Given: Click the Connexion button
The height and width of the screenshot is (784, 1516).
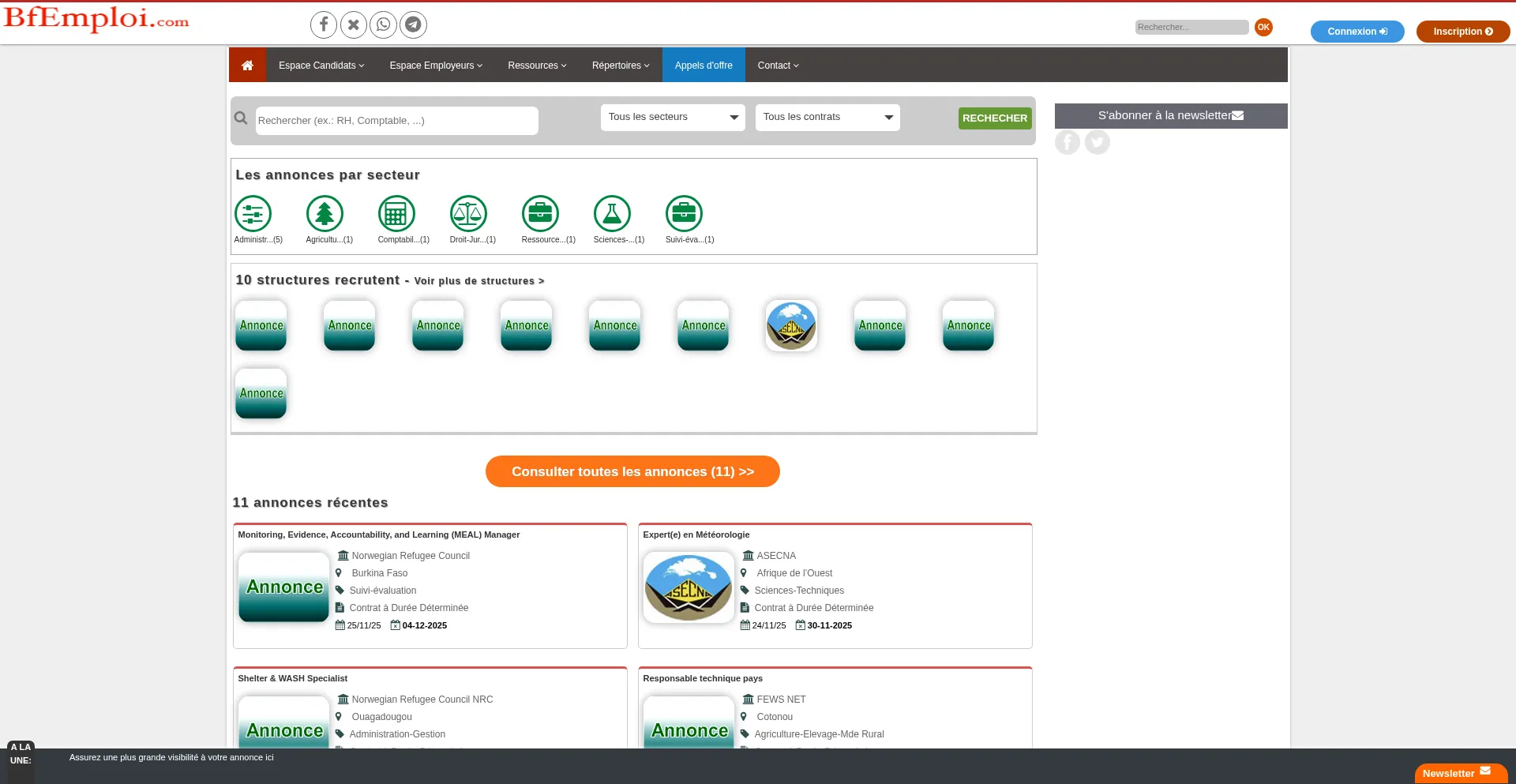Looking at the screenshot, I should 1357,32.
